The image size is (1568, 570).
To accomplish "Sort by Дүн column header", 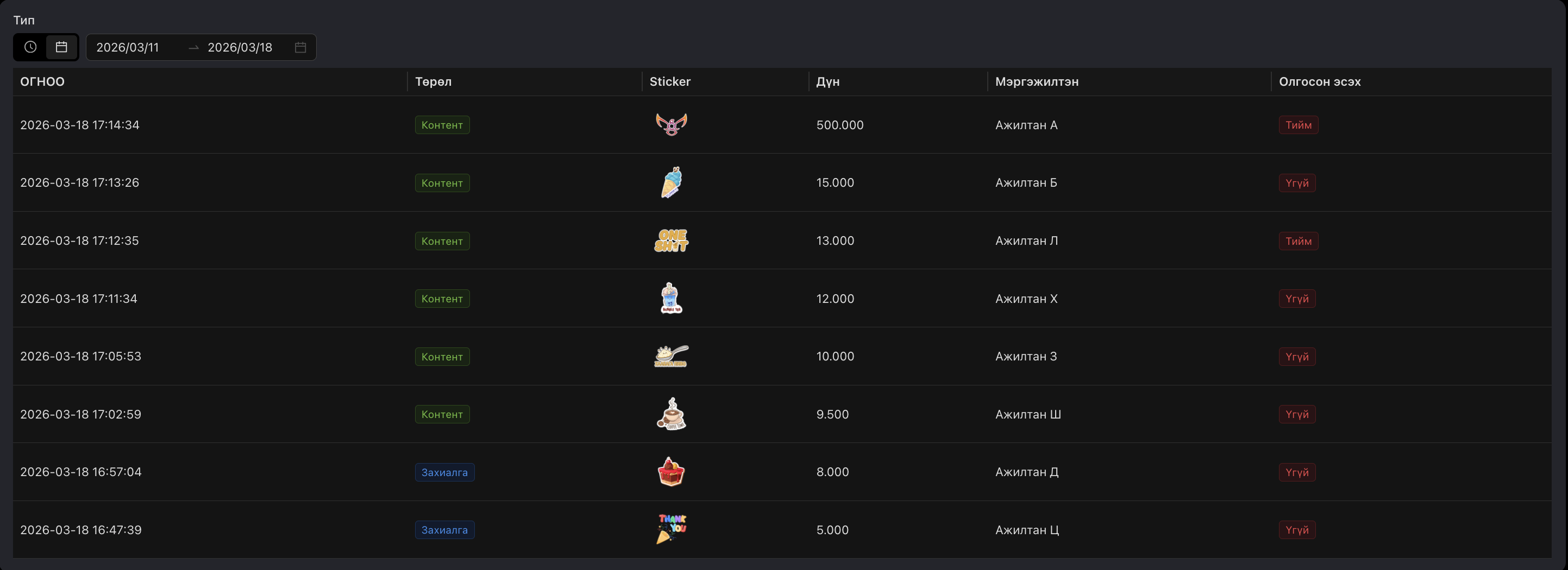I will 827,81.
